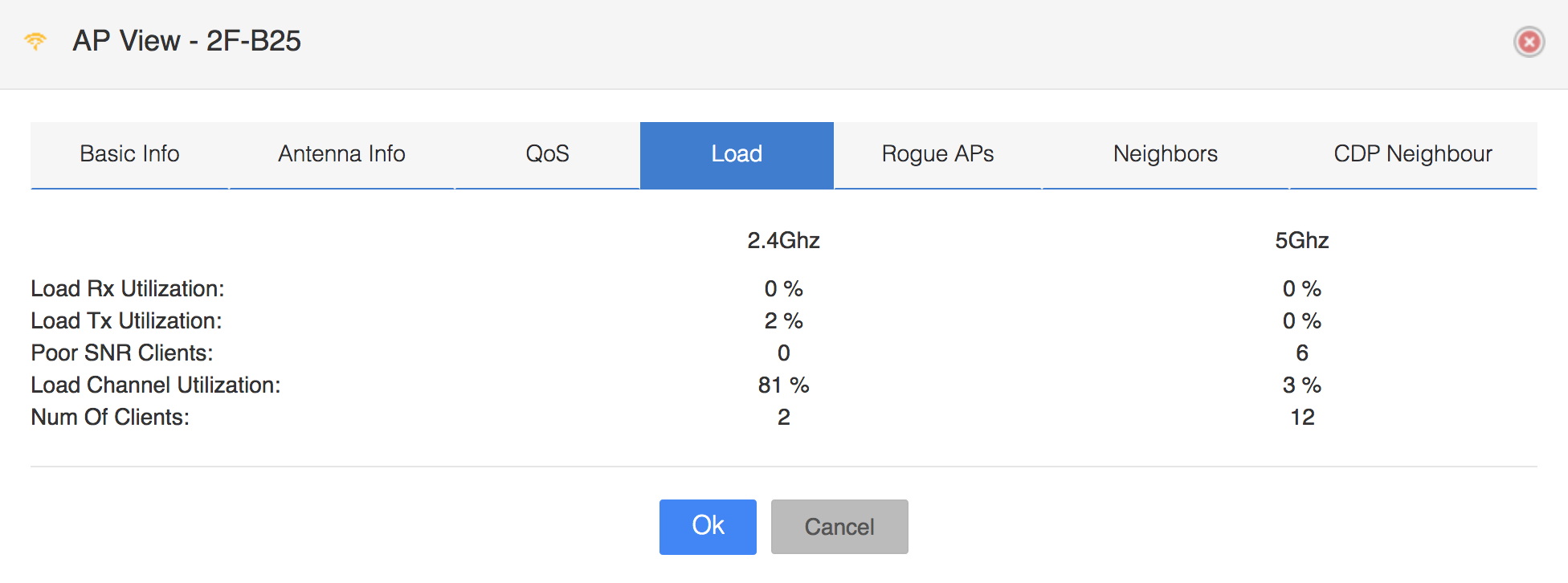Click the Poor SNR Clients label
The height and width of the screenshot is (583, 1568).
coord(122,353)
